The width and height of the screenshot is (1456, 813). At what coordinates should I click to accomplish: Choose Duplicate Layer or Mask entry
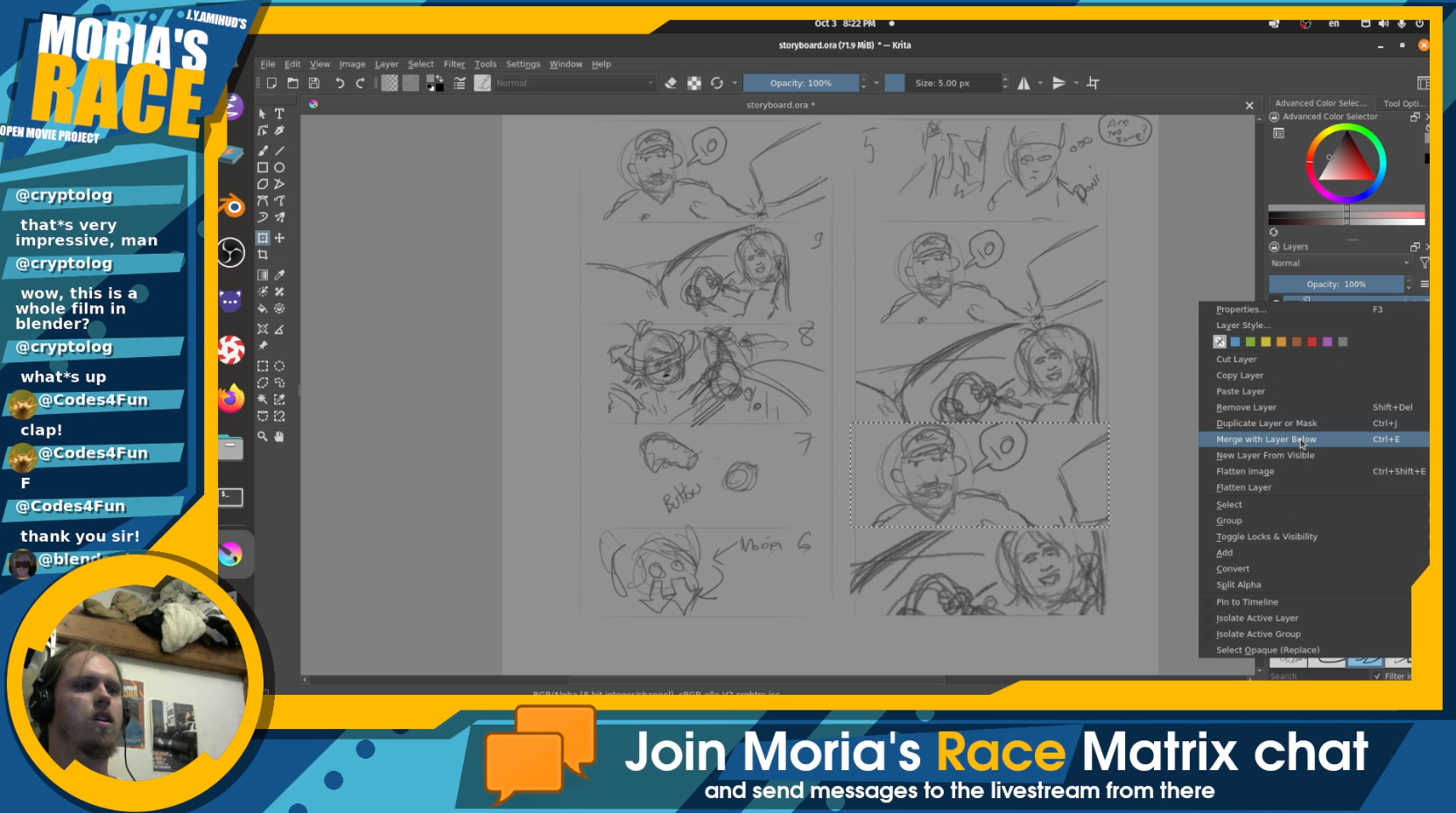pos(1313,424)
